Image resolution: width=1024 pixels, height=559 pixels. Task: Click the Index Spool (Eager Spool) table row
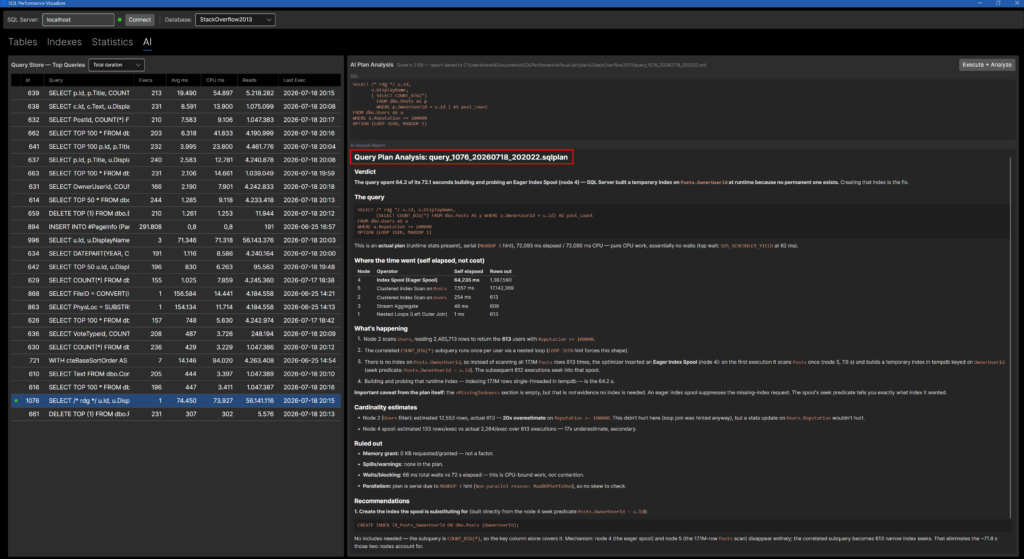tap(434, 280)
